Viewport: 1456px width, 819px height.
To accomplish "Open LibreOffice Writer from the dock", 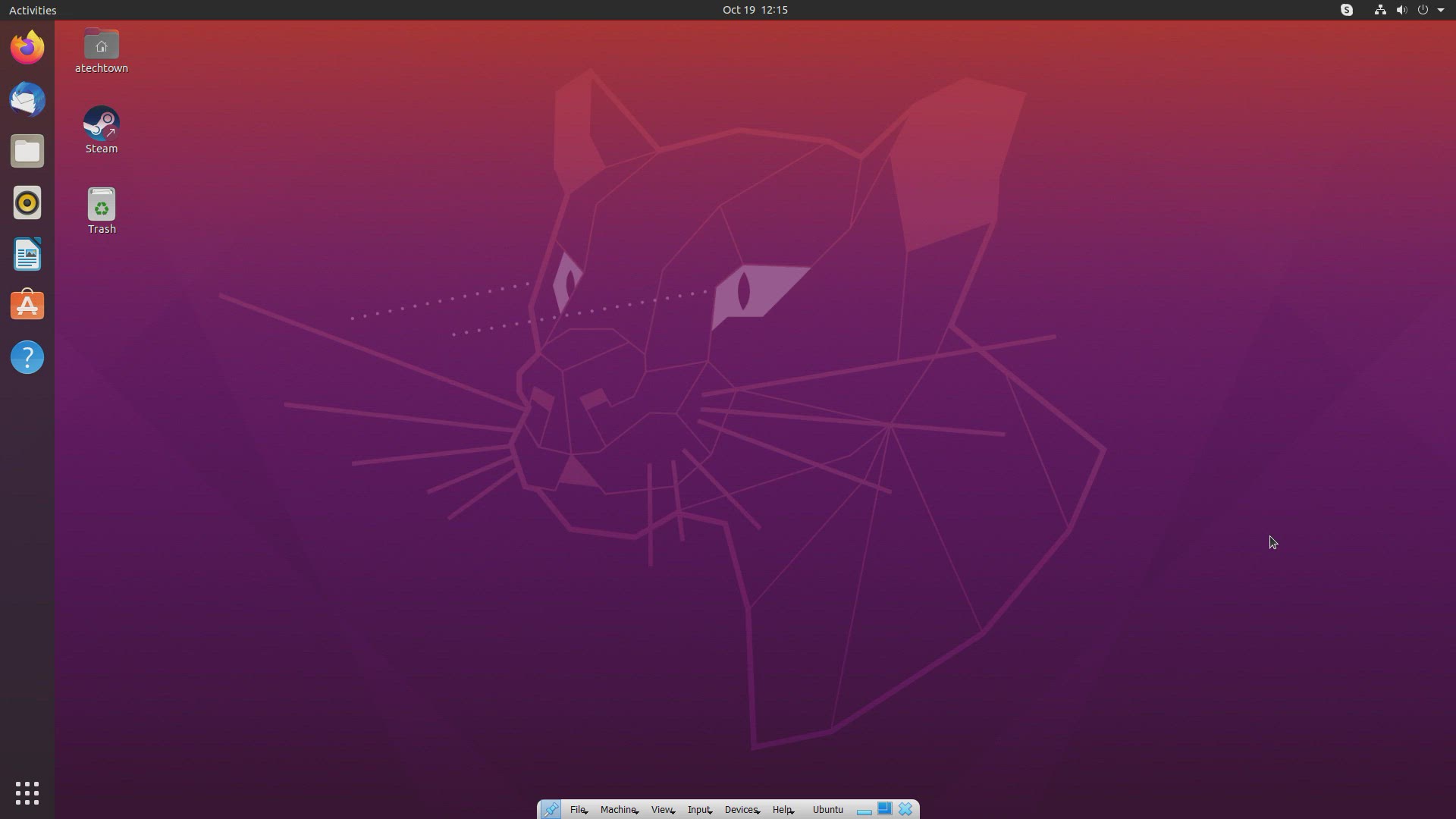I will point(27,255).
